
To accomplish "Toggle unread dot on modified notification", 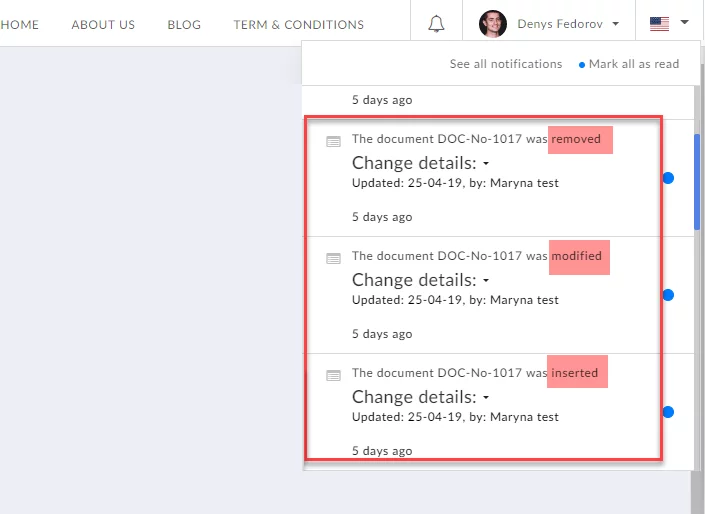I will (668, 295).
